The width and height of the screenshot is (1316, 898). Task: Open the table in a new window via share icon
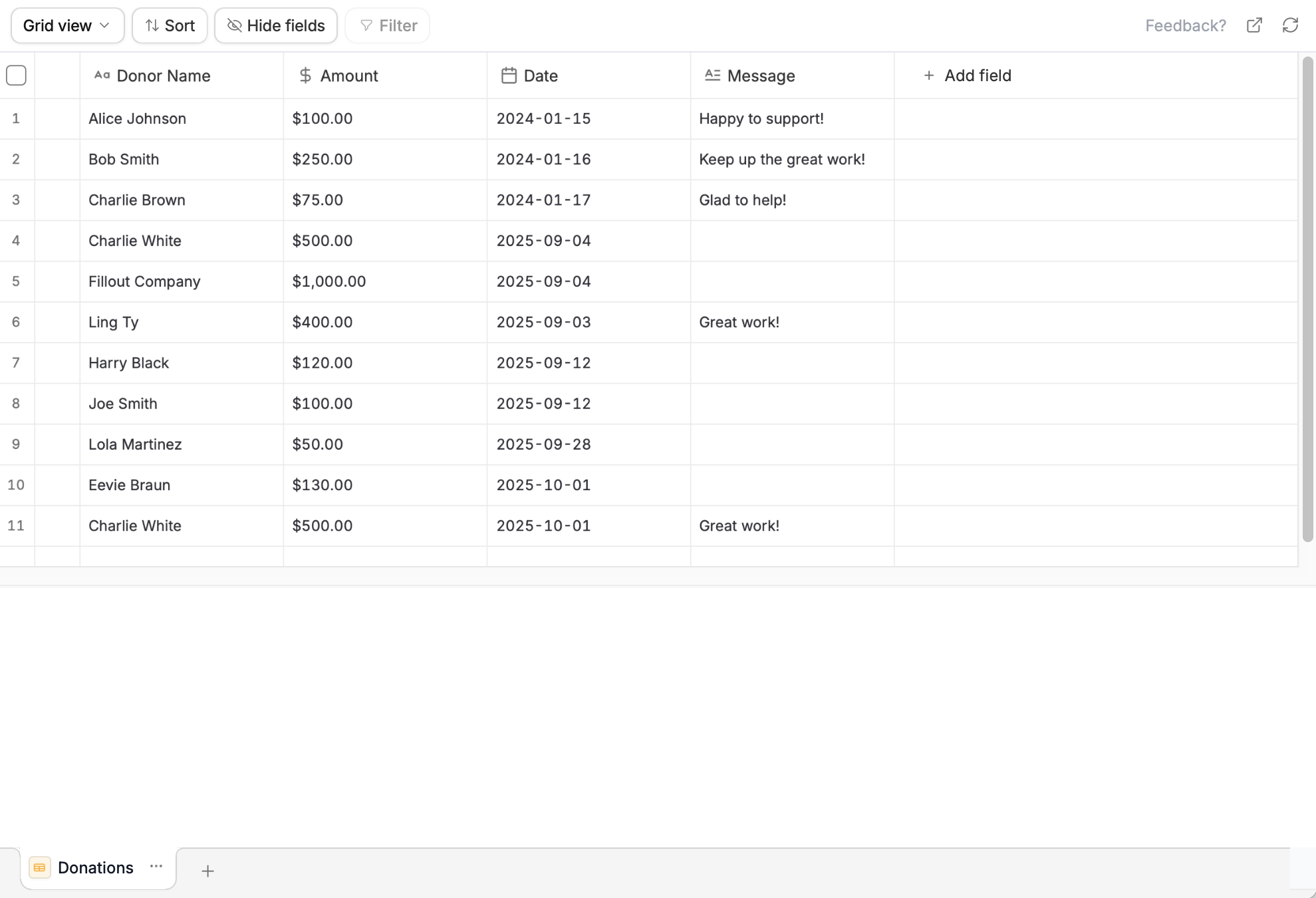pyautogui.click(x=1254, y=25)
